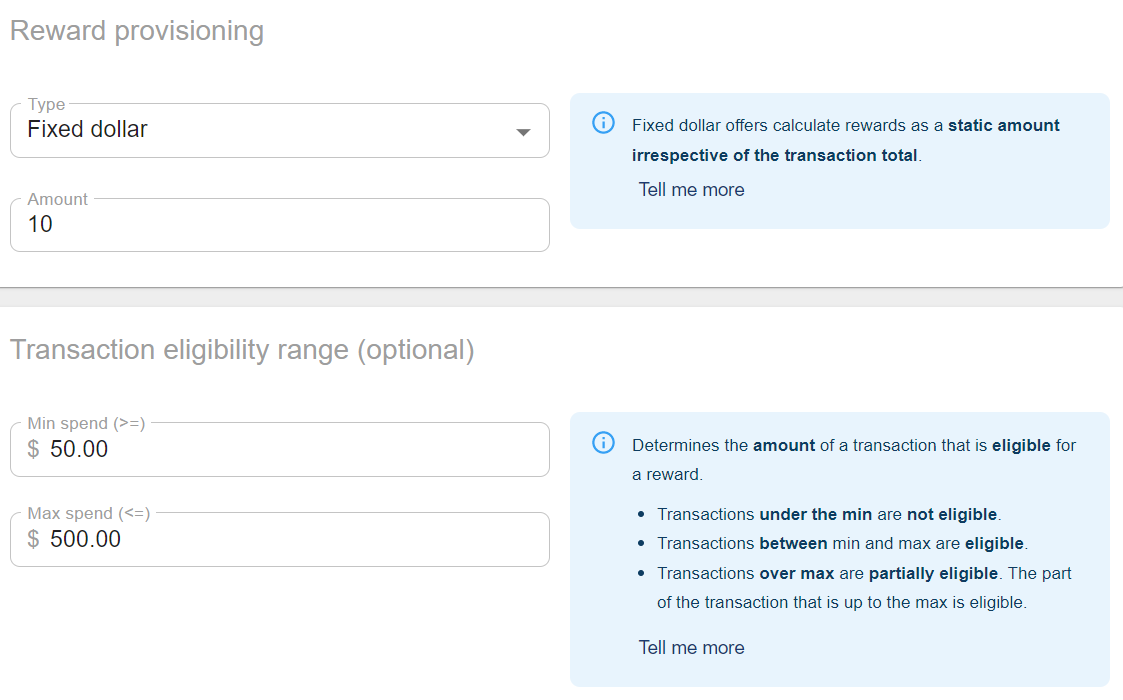Click the Amount field label
Image resolution: width=1123 pixels, height=700 pixels.
click(57, 199)
